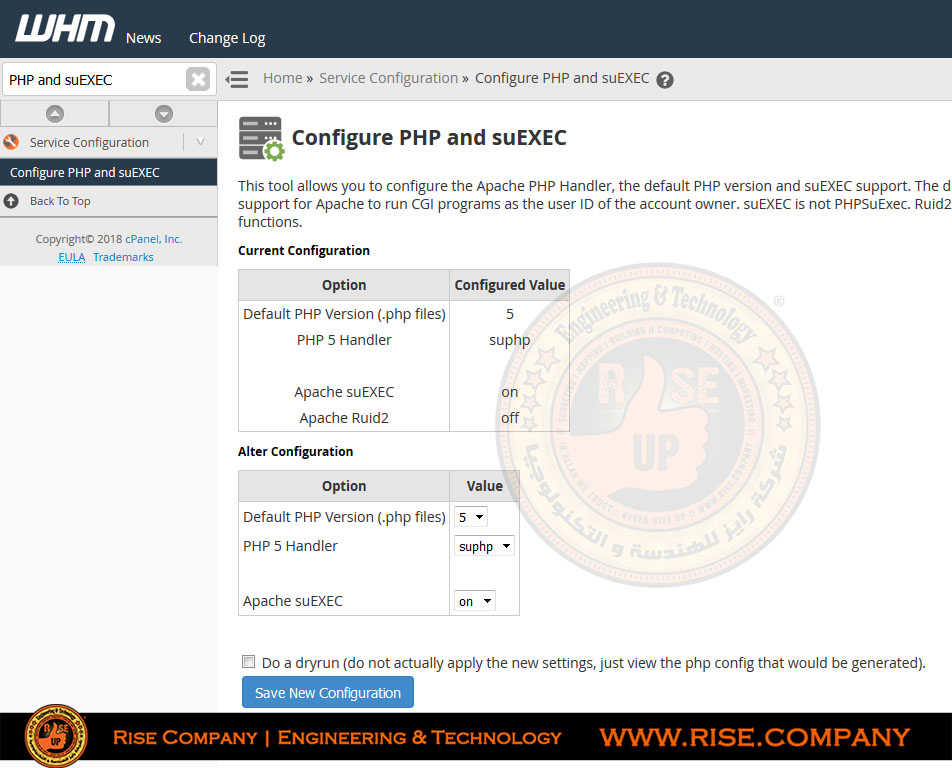Toggle the sidebar menu collapse icon
Viewport: 952px width, 768px height.
[x=237, y=79]
